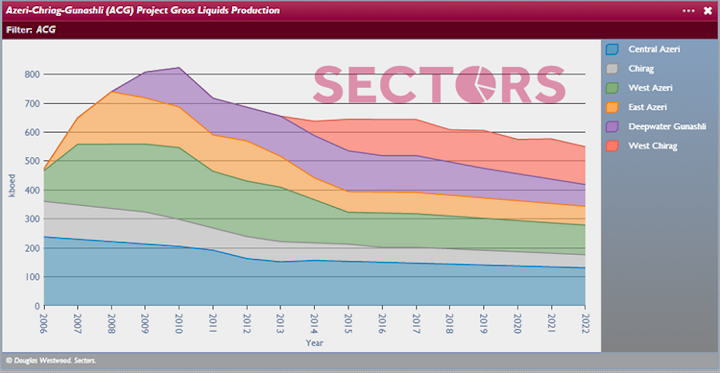The height and width of the screenshot is (373, 720).
Task: Hide the Central Azeri series via its label
Action: pyautogui.click(x=654, y=49)
